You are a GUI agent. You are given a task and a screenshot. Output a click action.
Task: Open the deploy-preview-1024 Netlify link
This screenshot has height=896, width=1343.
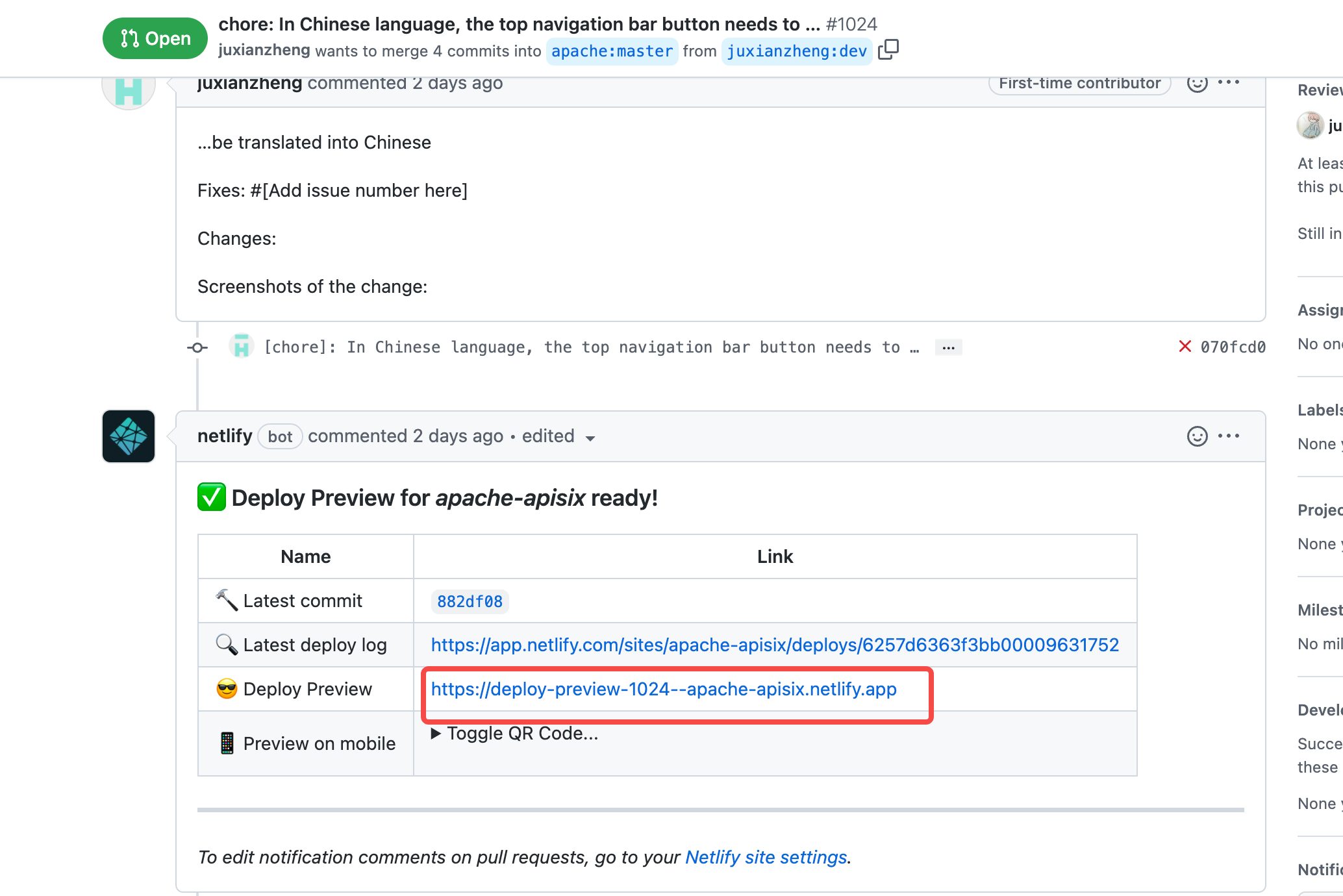click(663, 690)
